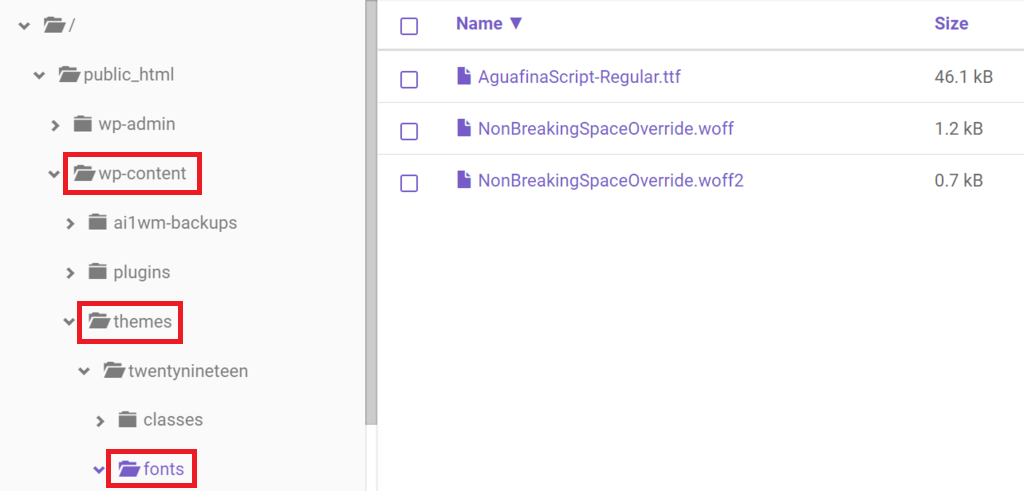Click the ai1wm-backups folder icon
This screenshot has height=491, width=1024.
(x=97, y=222)
